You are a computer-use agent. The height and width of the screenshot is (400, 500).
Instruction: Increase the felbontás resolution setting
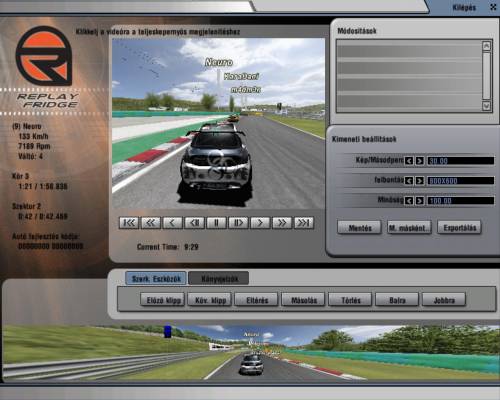pos(420,181)
